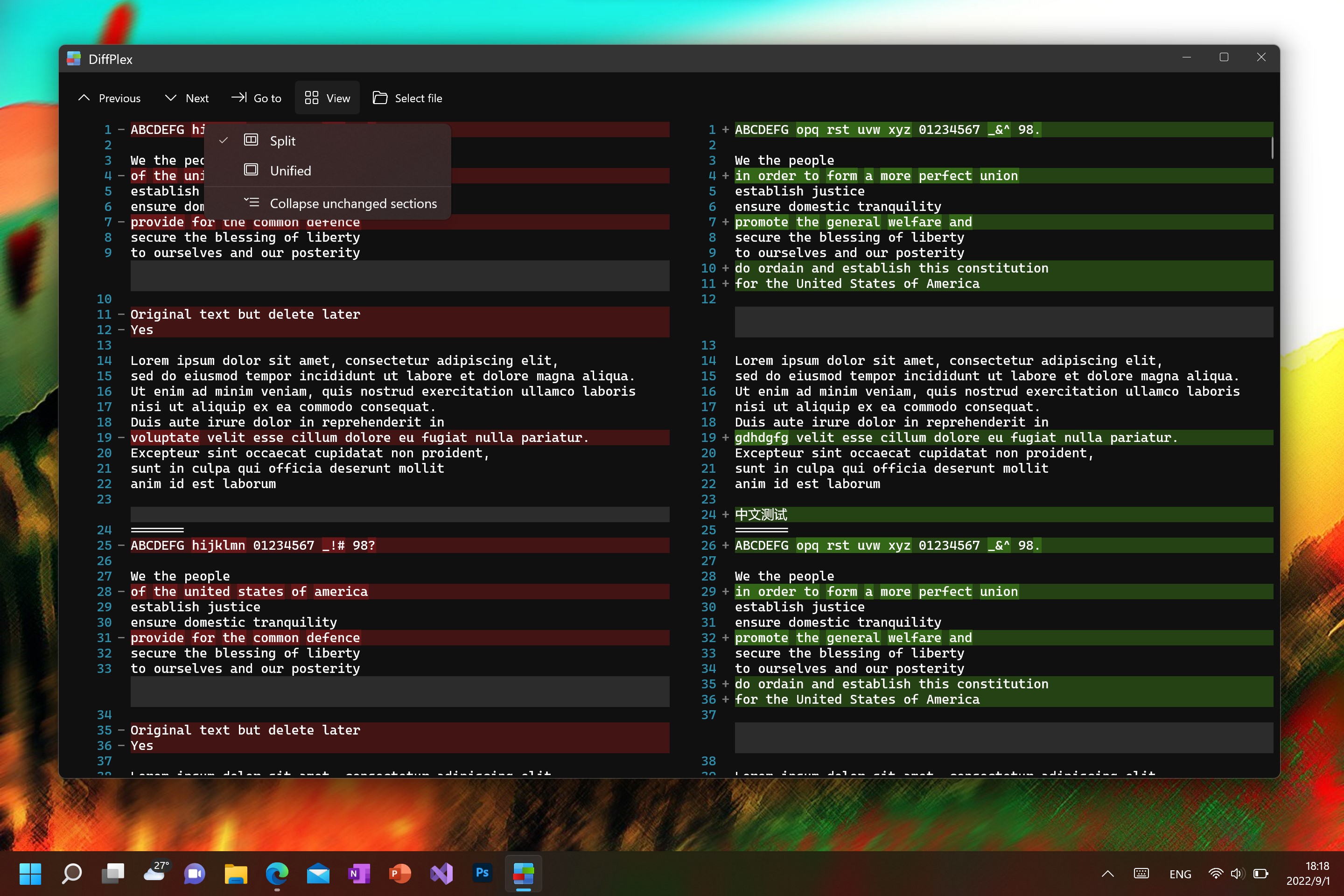Maximize the DiffPlex window
The width and height of the screenshot is (1344, 896).
(x=1224, y=57)
